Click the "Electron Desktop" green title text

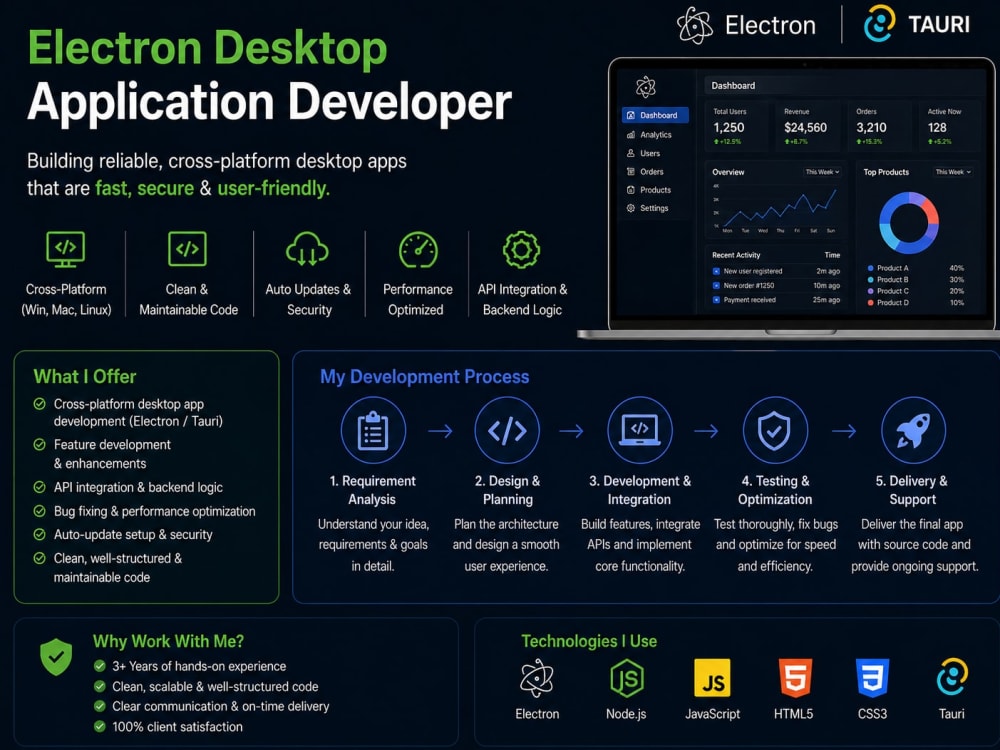click(x=207, y=48)
